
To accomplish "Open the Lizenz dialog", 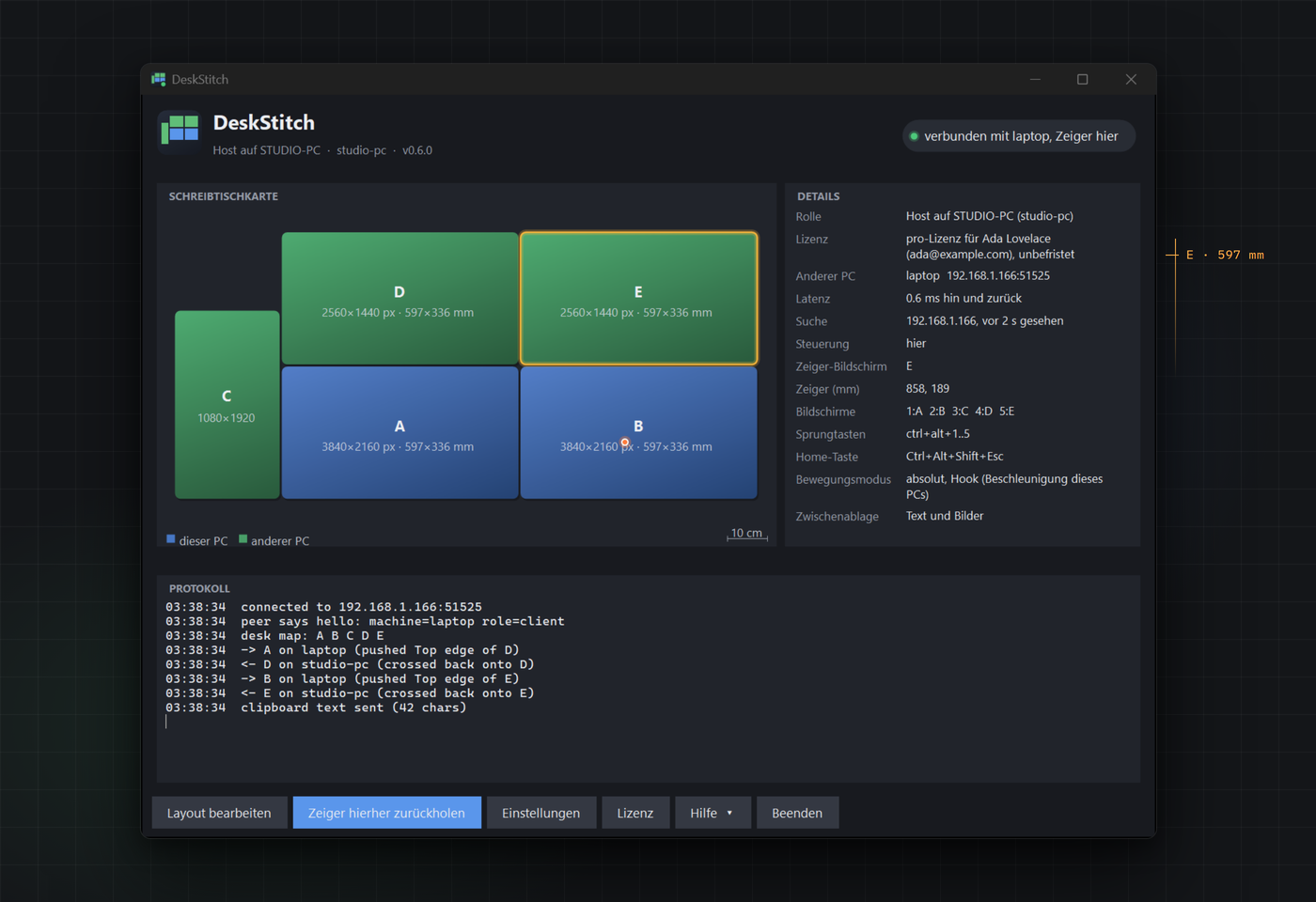I will [x=634, y=813].
